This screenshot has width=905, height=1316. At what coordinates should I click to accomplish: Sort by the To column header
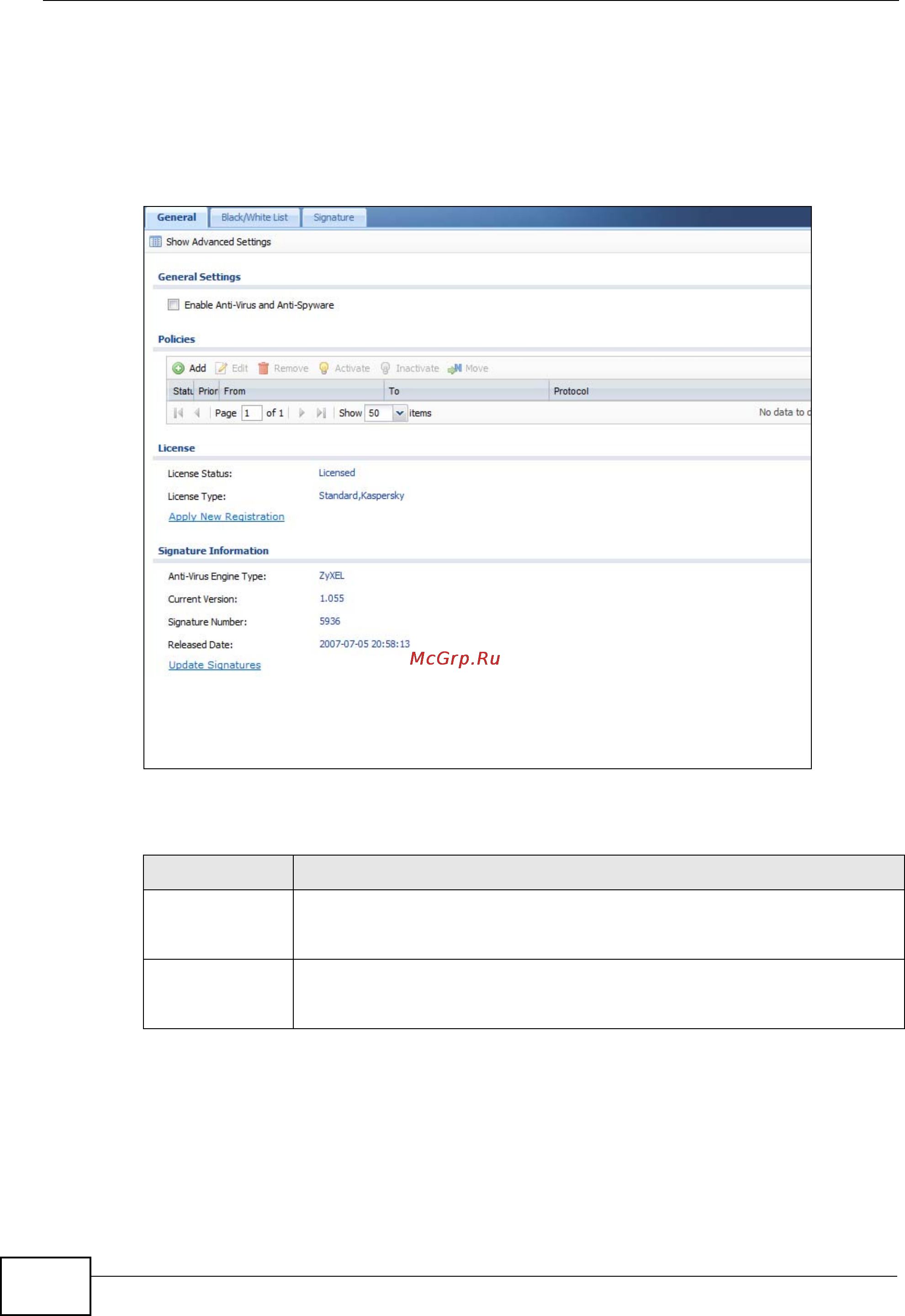pyautogui.click(x=467, y=391)
